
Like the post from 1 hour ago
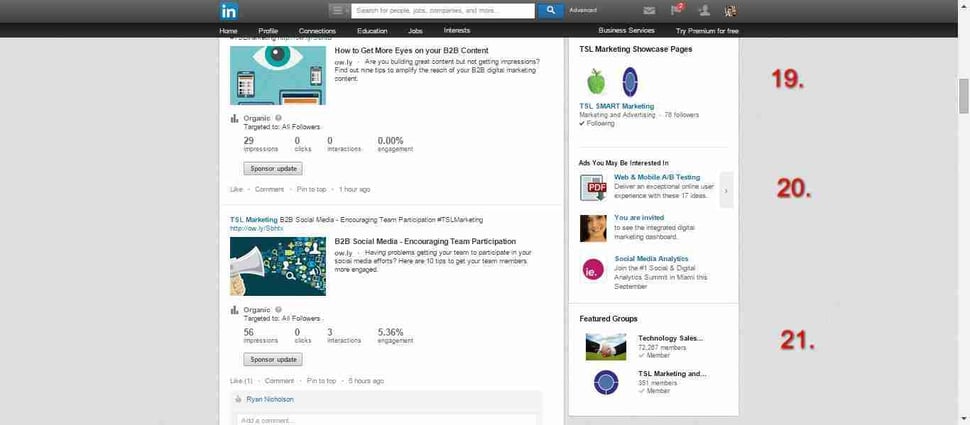click(x=236, y=189)
